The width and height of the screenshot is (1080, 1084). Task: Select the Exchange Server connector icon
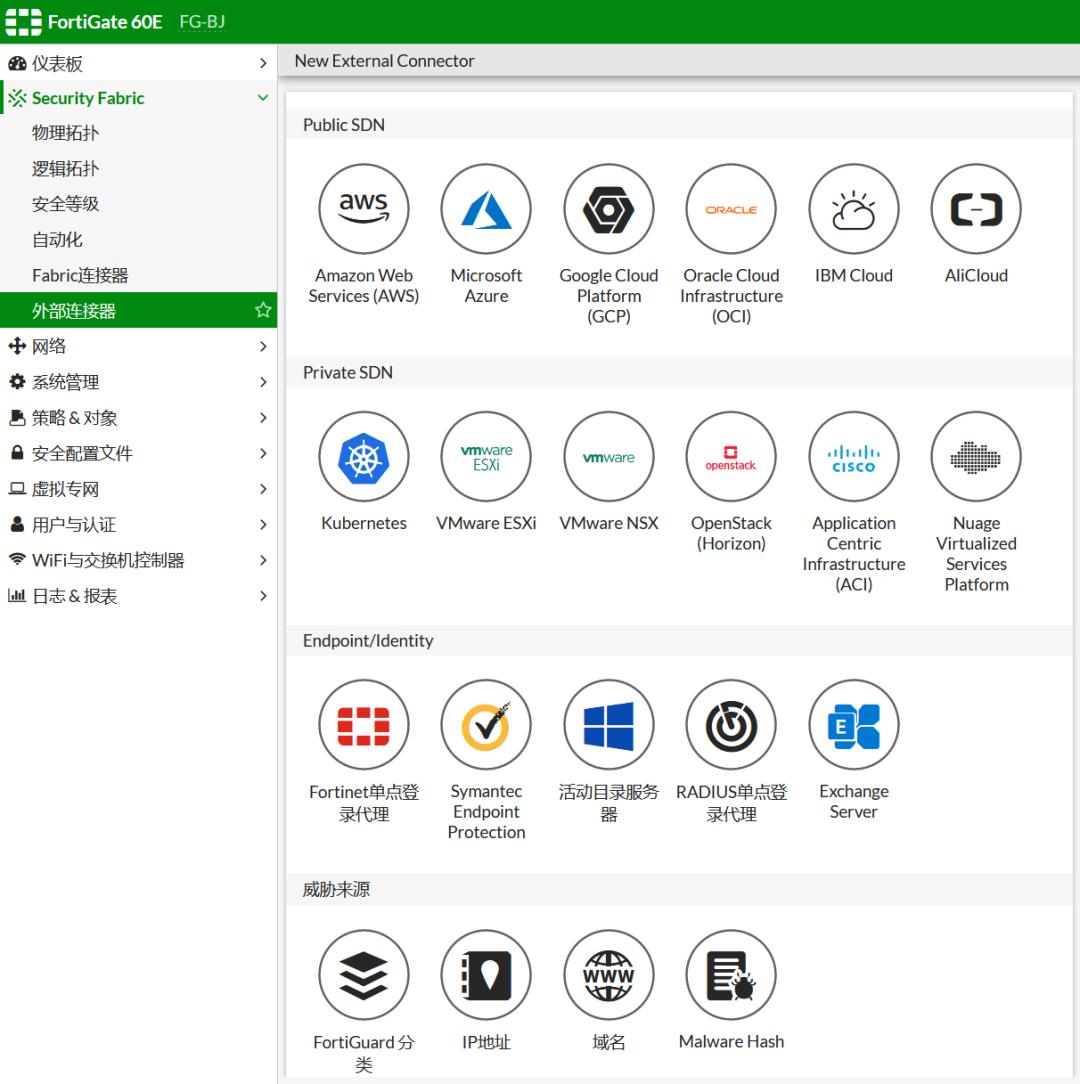pos(853,726)
